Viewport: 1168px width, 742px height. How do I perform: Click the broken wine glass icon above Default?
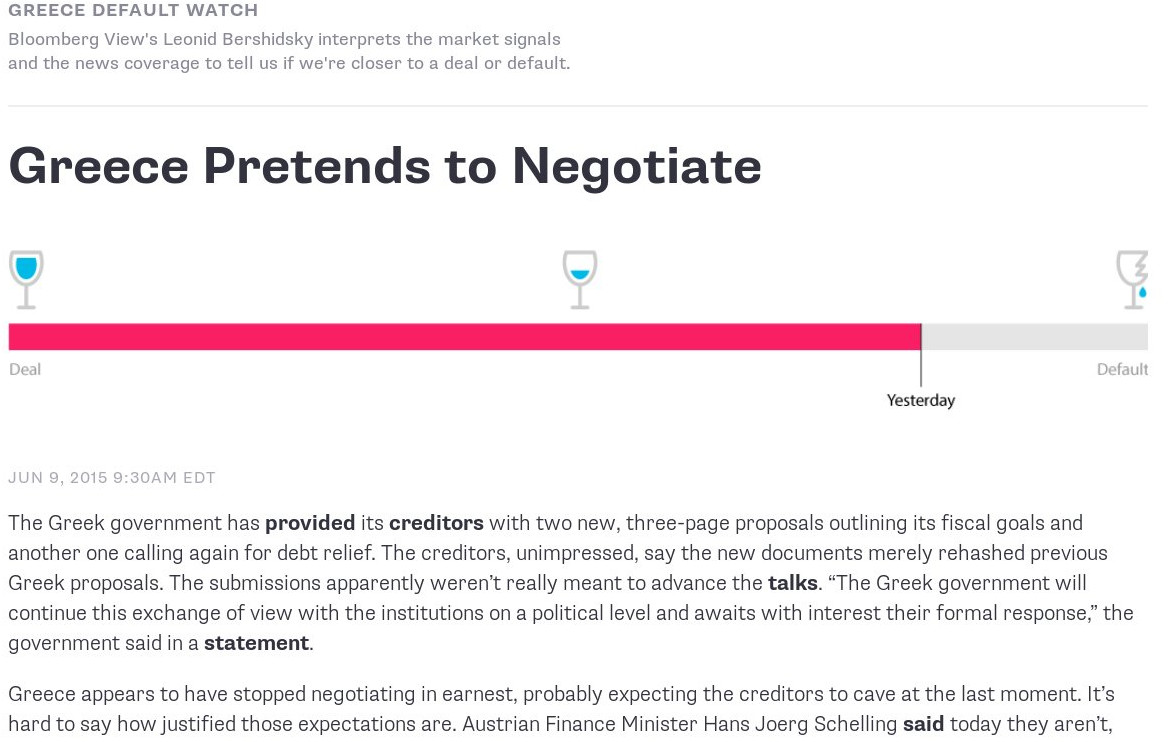(1134, 278)
